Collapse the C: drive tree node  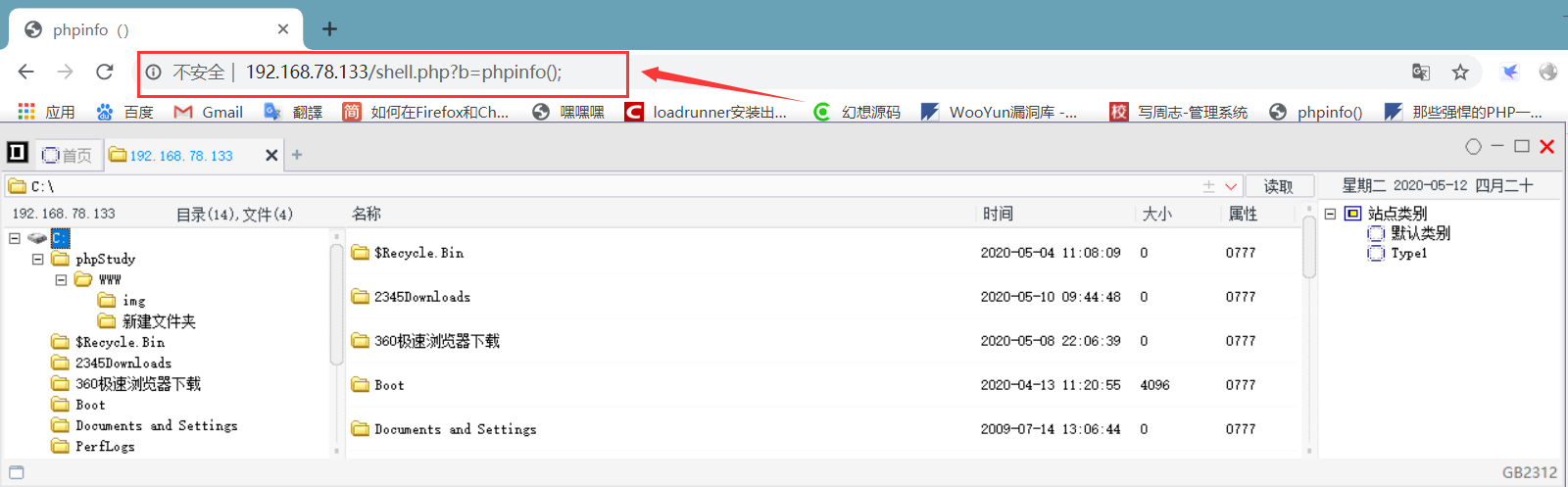[x=15, y=238]
